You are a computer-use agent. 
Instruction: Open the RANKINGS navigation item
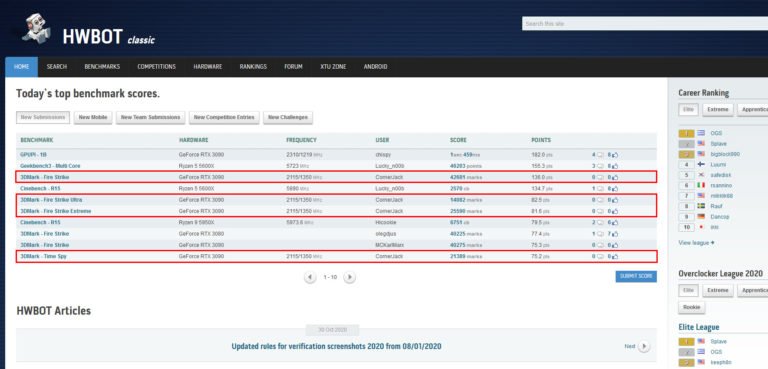click(253, 67)
